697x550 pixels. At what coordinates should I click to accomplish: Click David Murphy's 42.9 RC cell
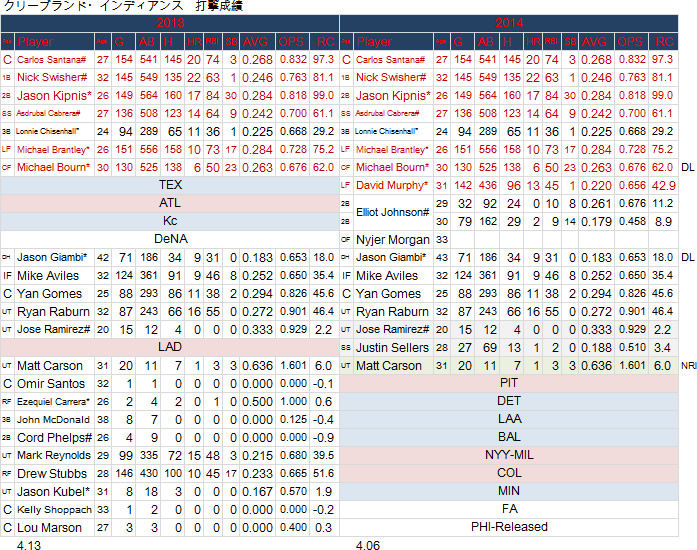click(663, 185)
